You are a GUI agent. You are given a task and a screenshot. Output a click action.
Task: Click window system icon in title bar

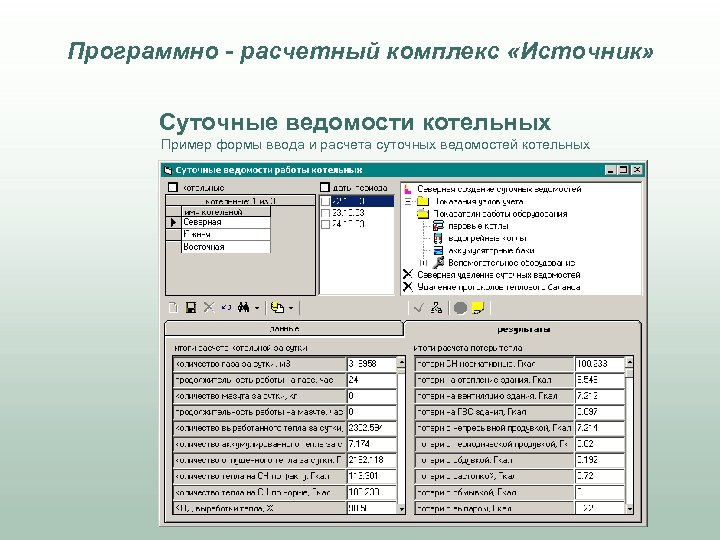[168, 170]
